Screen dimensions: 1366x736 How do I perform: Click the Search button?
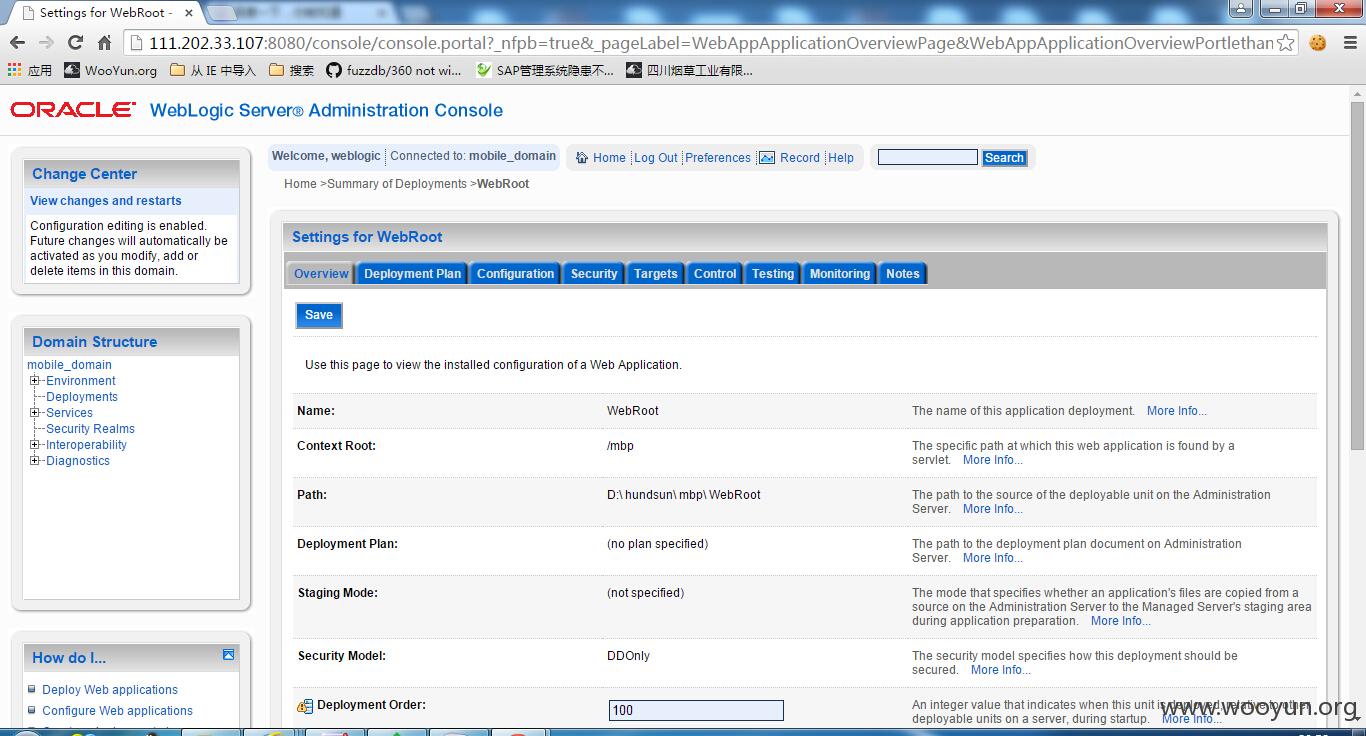tap(1004, 158)
